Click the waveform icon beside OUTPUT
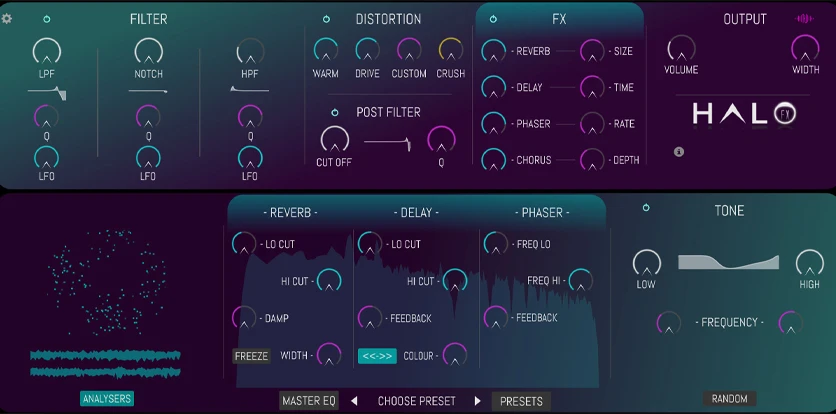Viewport: 836px width, 414px height. 804,19
